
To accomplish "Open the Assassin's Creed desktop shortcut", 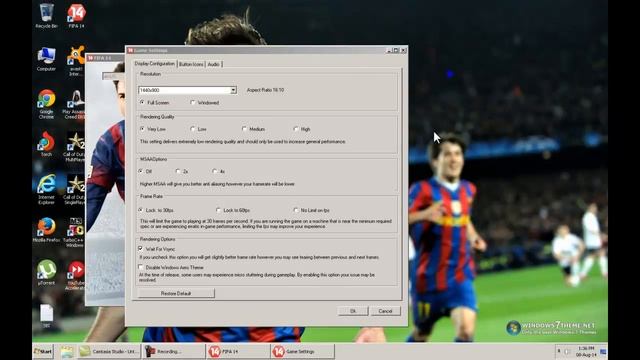I will click(x=75, y=104).
